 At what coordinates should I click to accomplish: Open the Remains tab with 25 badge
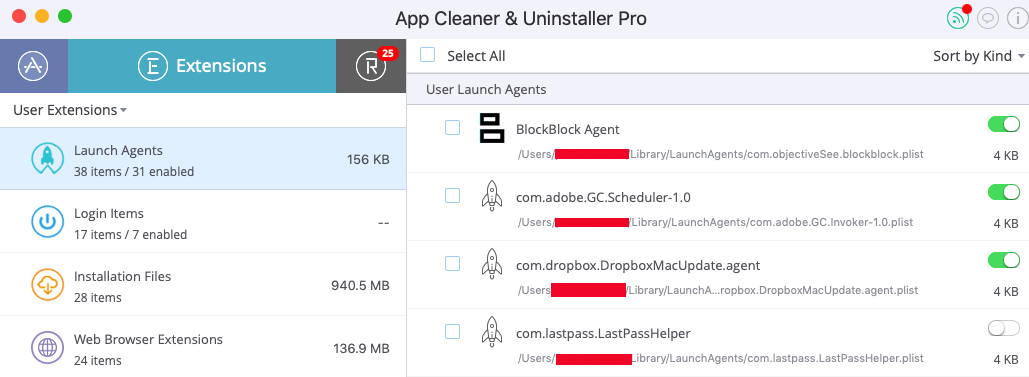click(371, 66)
